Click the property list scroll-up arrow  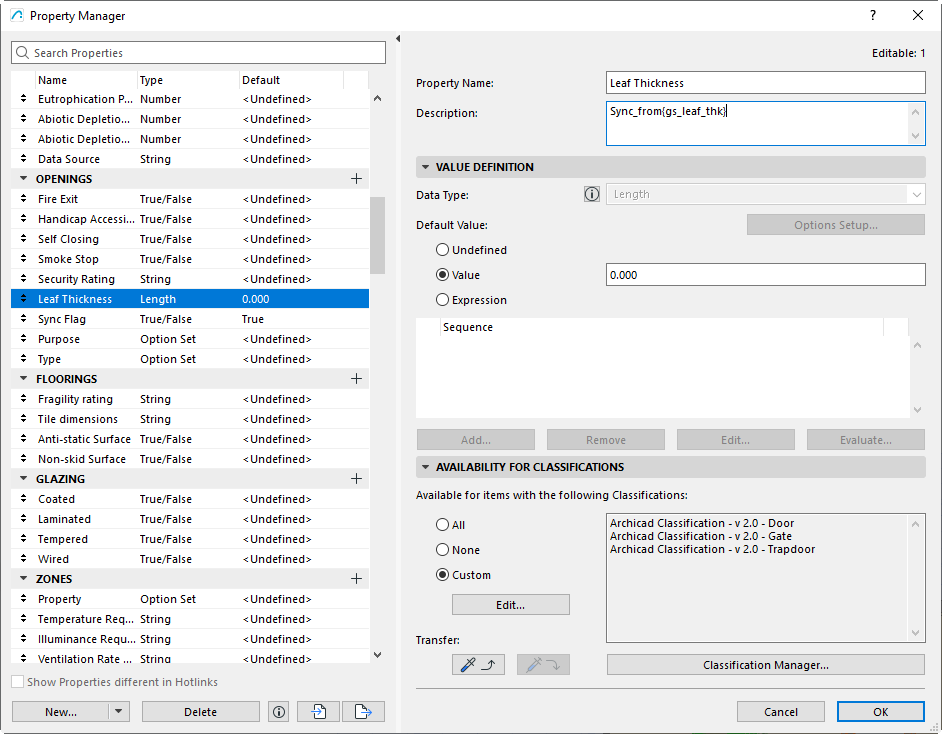click(377, 98)
